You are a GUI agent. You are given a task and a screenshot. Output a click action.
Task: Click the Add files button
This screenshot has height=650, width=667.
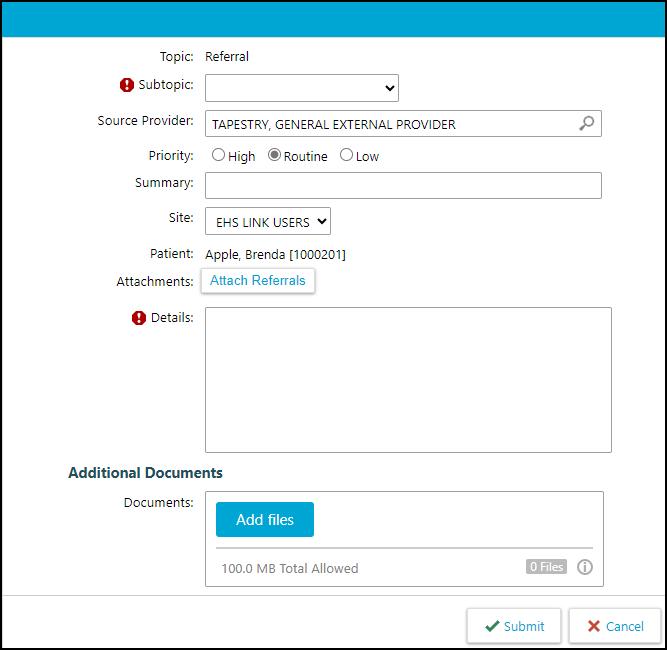[265, 519]
